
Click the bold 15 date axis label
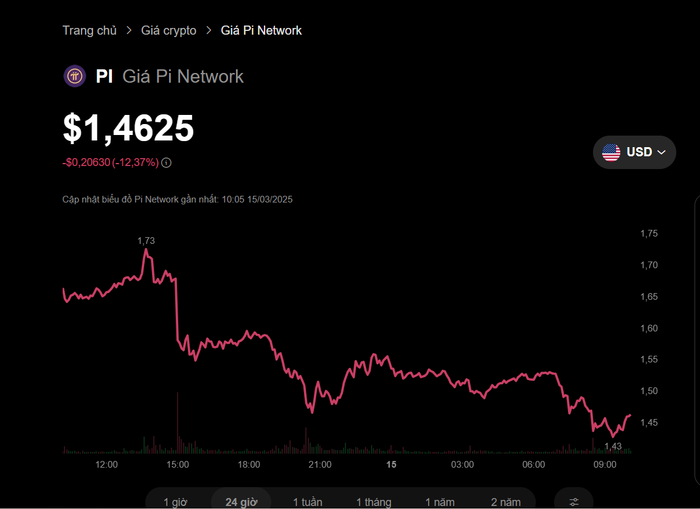pyautogui.click(x=391, y=464)
